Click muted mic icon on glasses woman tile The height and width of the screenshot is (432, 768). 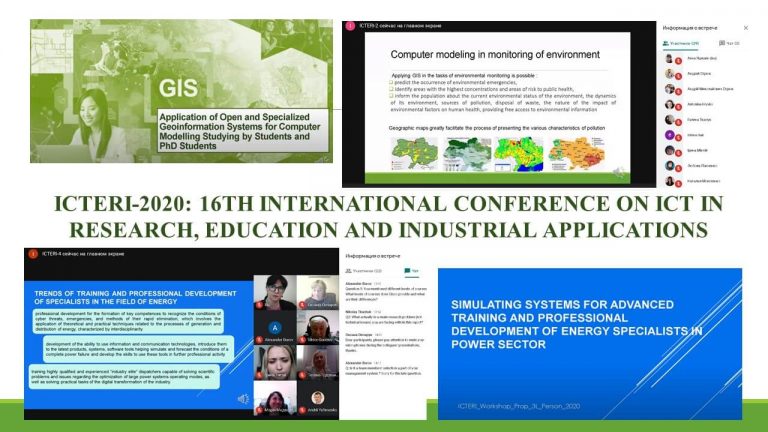[260, 305]
